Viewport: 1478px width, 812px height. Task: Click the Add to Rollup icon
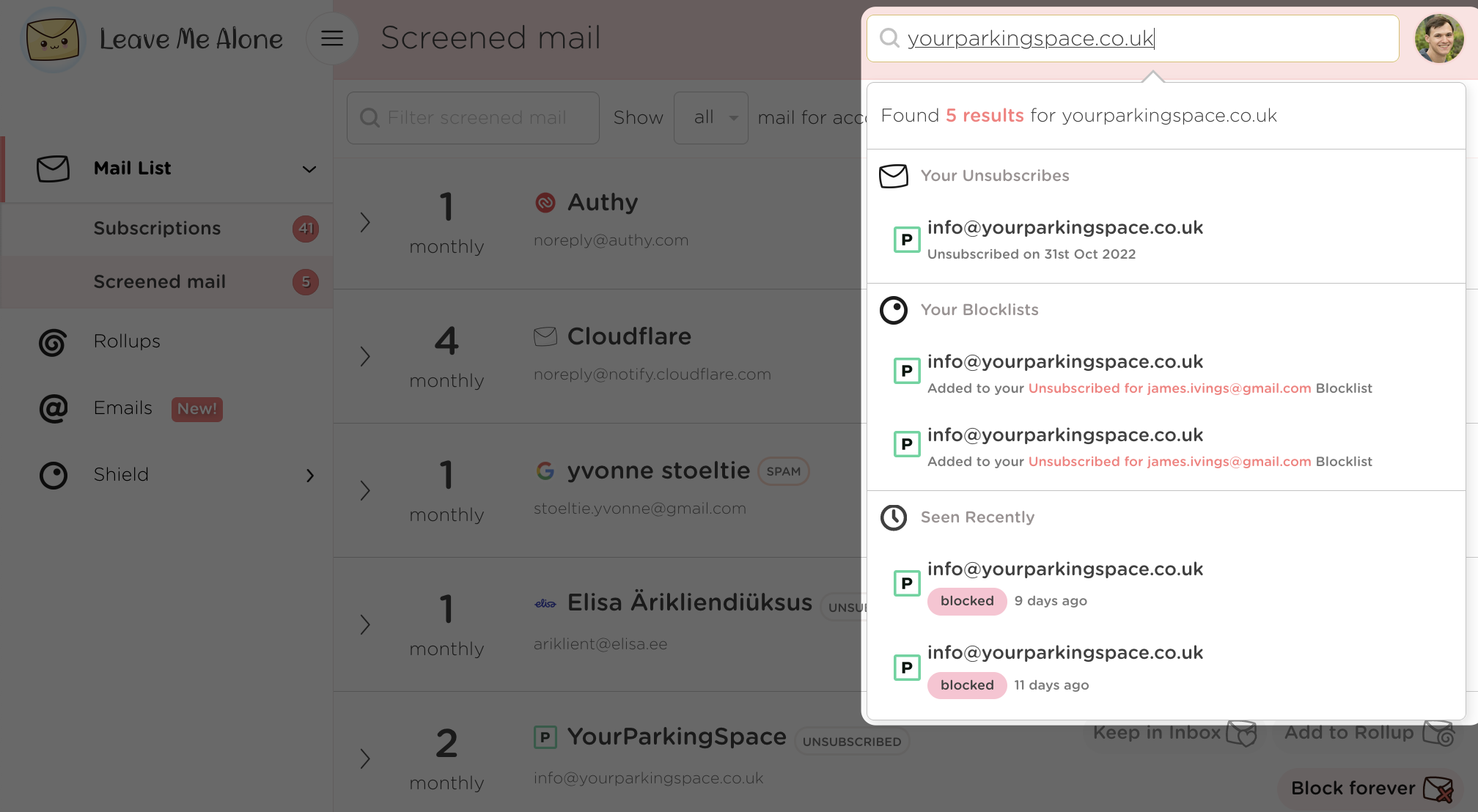[1438, 733]
